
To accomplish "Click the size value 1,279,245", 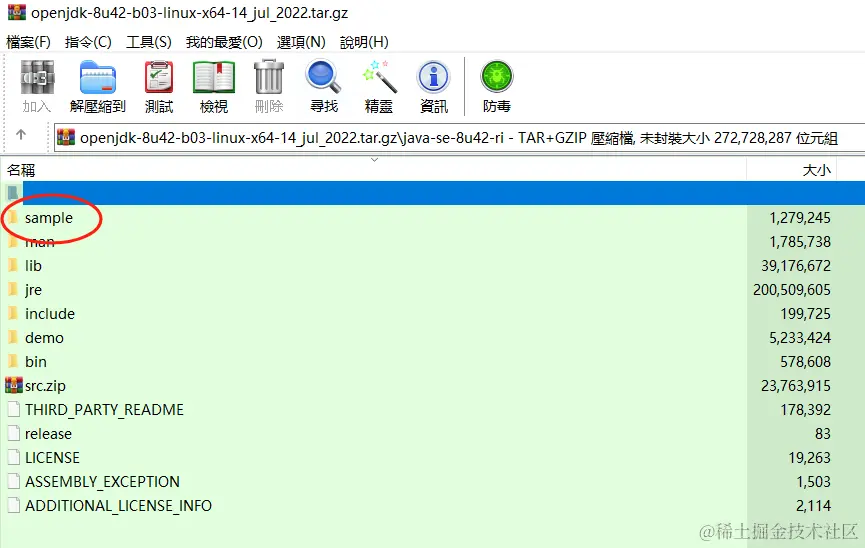I will pos(800,218).
